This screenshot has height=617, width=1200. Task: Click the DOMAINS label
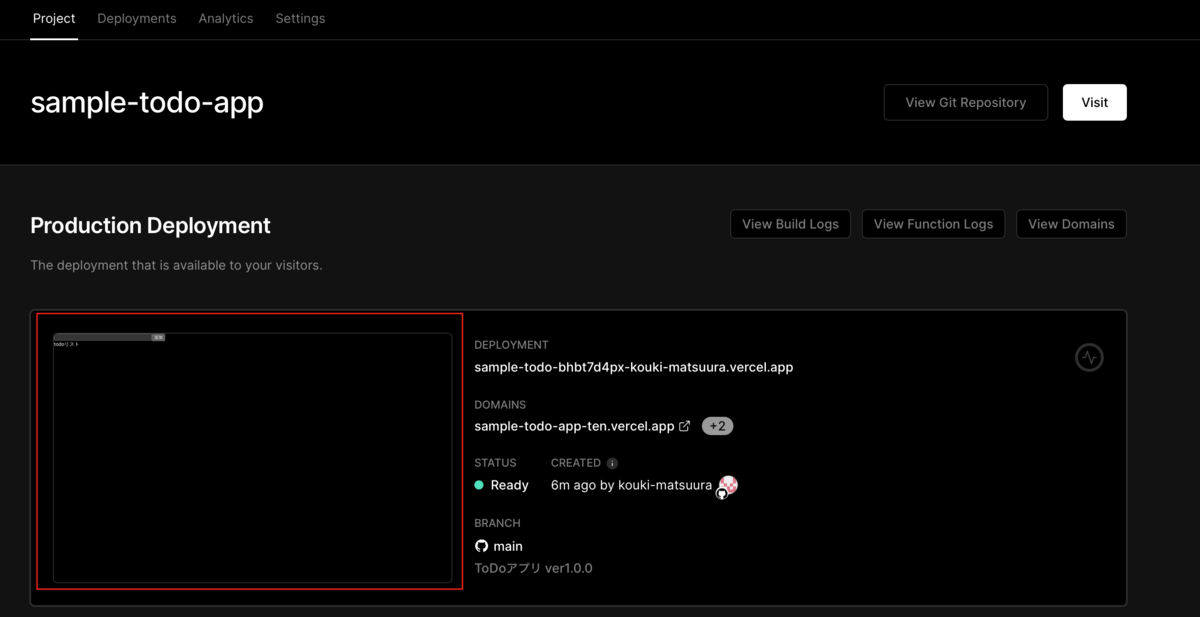pyautogui.click(x=500, y=405)
